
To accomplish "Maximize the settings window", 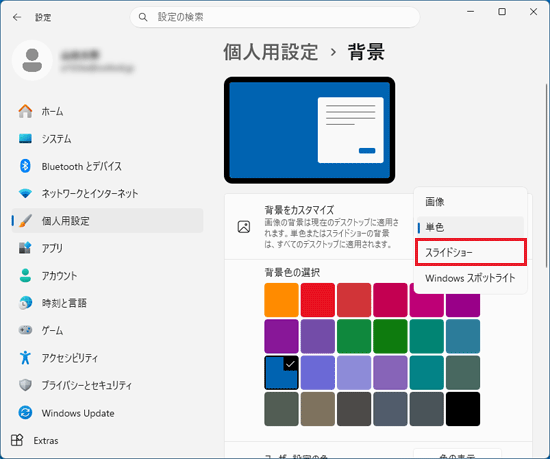I will [502, 12].
